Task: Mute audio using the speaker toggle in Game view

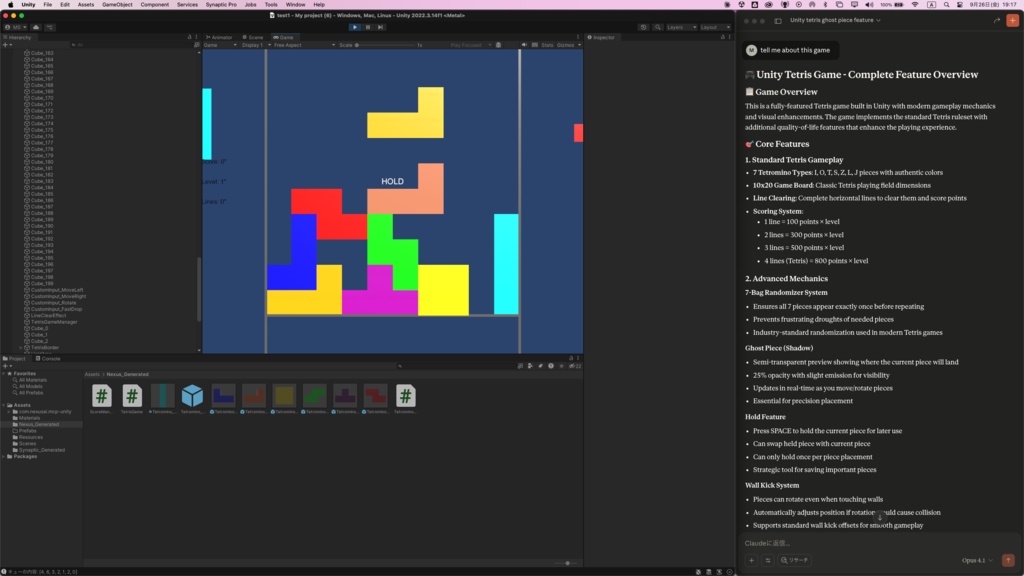Action: click(524, 44)
